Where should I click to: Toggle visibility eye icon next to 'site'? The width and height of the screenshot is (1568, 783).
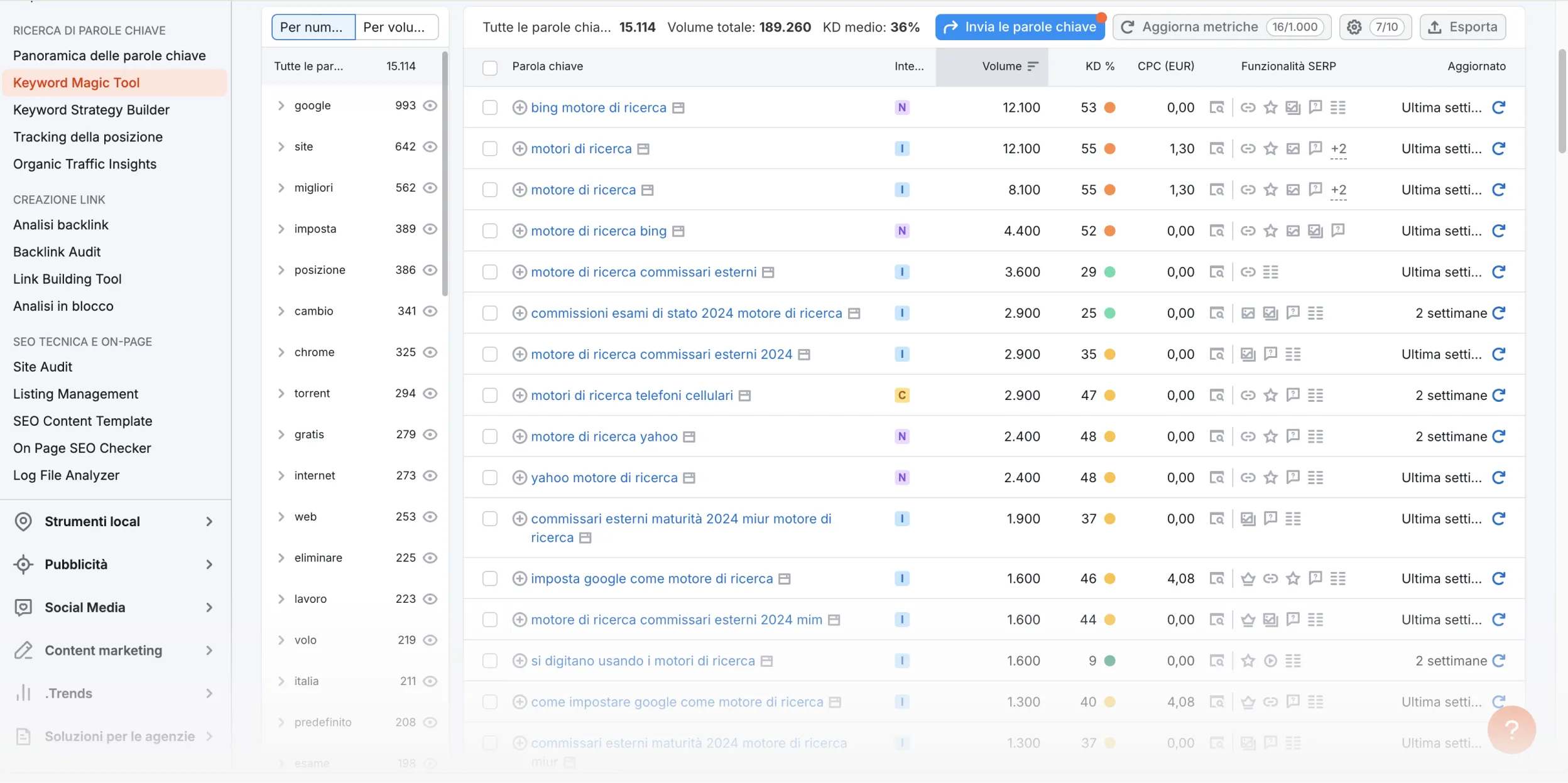click(x=429, y=146)
